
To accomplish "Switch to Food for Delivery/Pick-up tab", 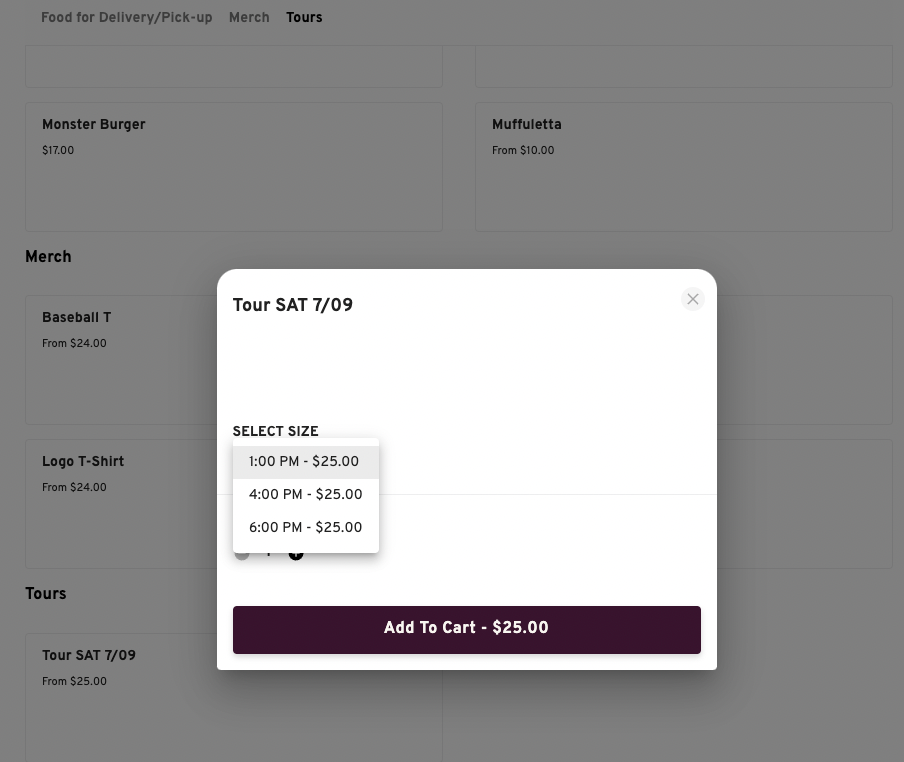I will coord(127,17).
